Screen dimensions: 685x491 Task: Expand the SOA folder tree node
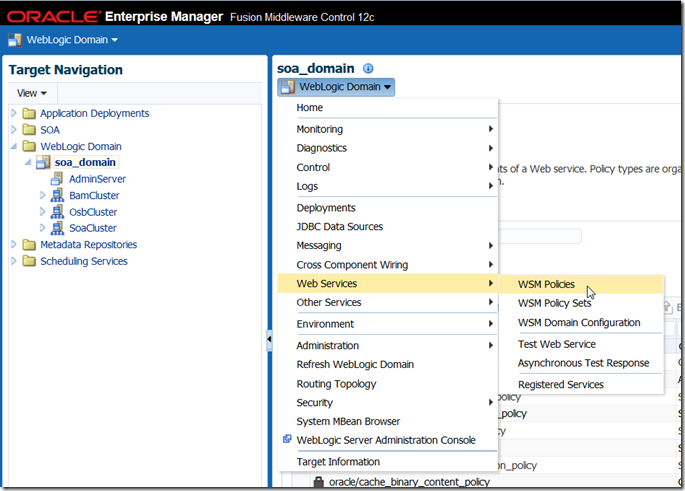[x=14, y=130]
